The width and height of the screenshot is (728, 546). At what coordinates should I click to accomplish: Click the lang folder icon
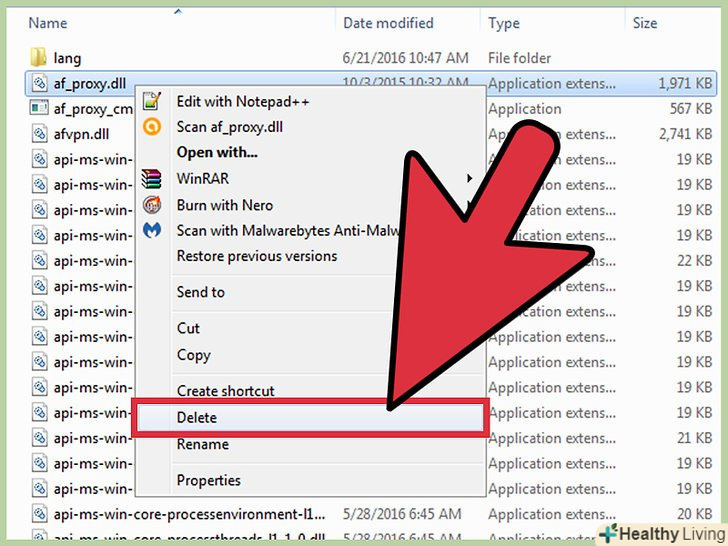[39, 58]
